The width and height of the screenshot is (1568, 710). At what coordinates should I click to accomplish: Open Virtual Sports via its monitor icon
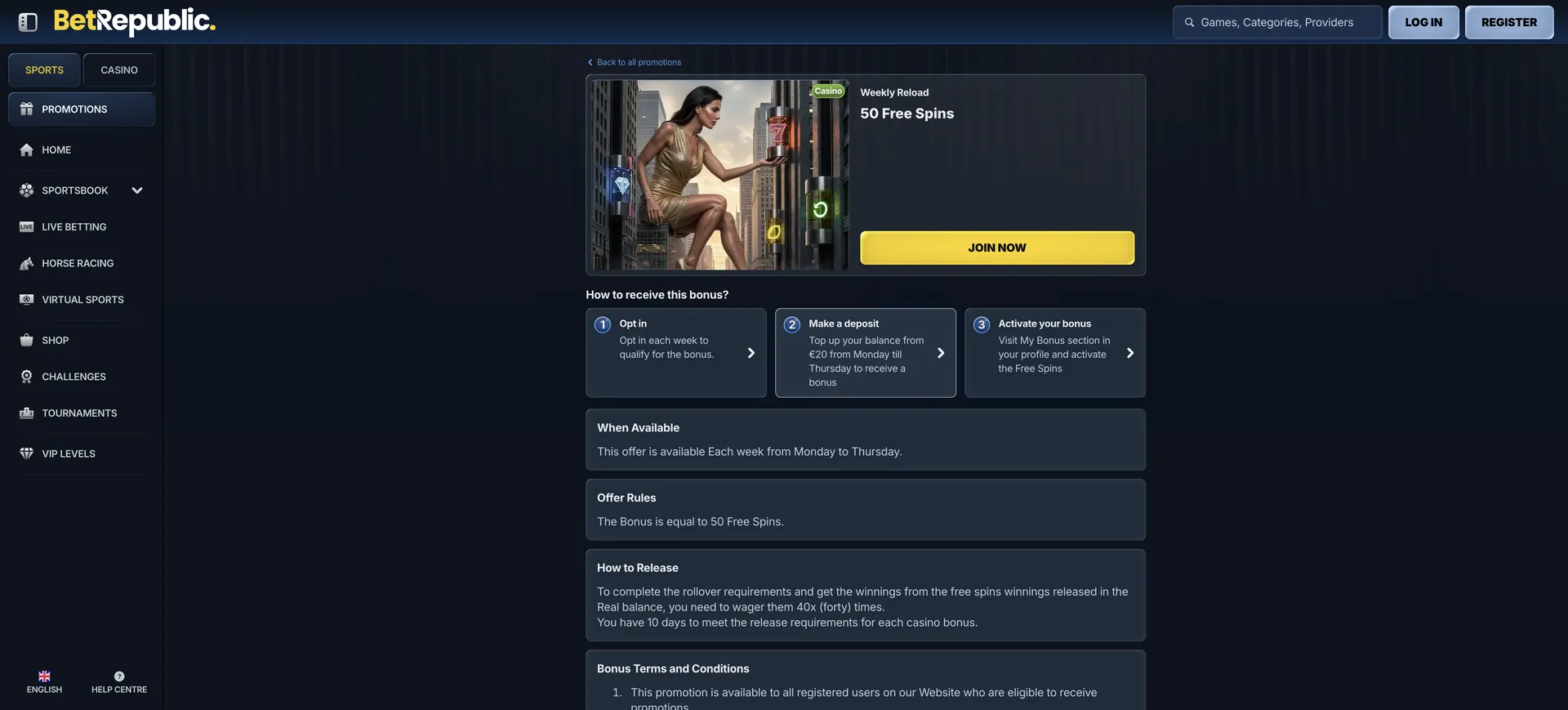pyautogui.click(x=26, y=300)
